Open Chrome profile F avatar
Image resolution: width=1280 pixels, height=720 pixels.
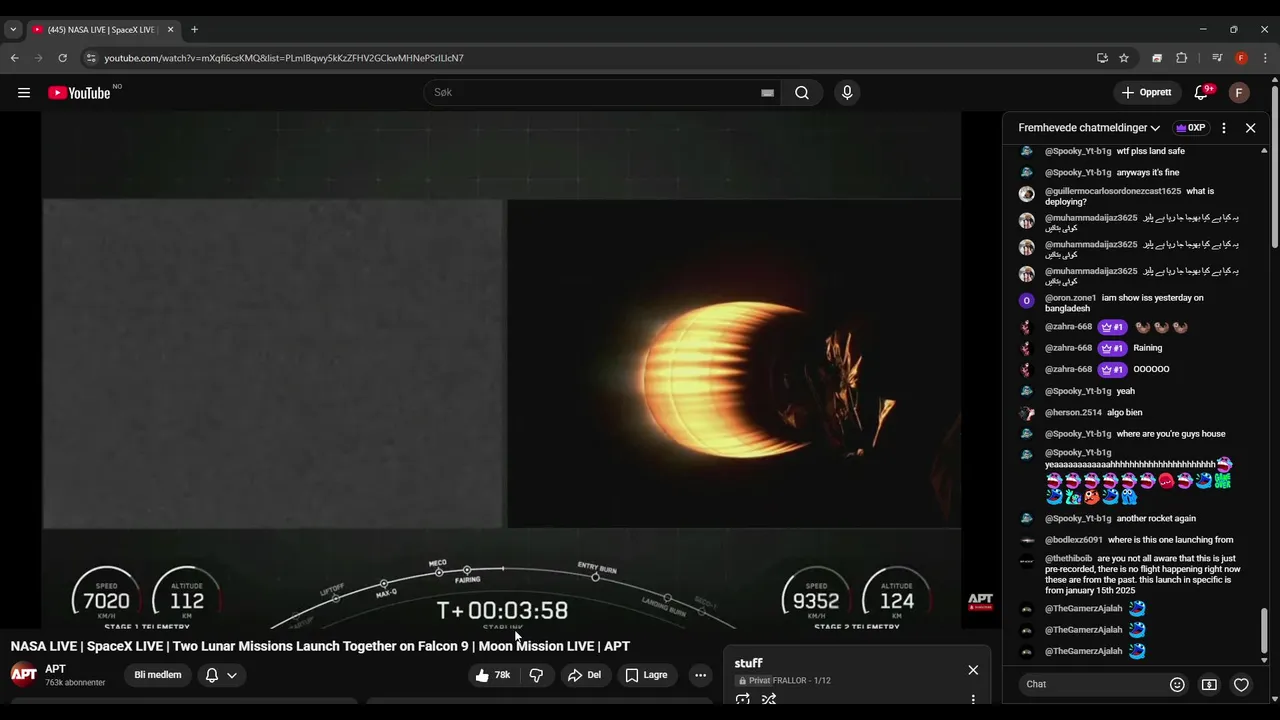(x=1241, y=58)
